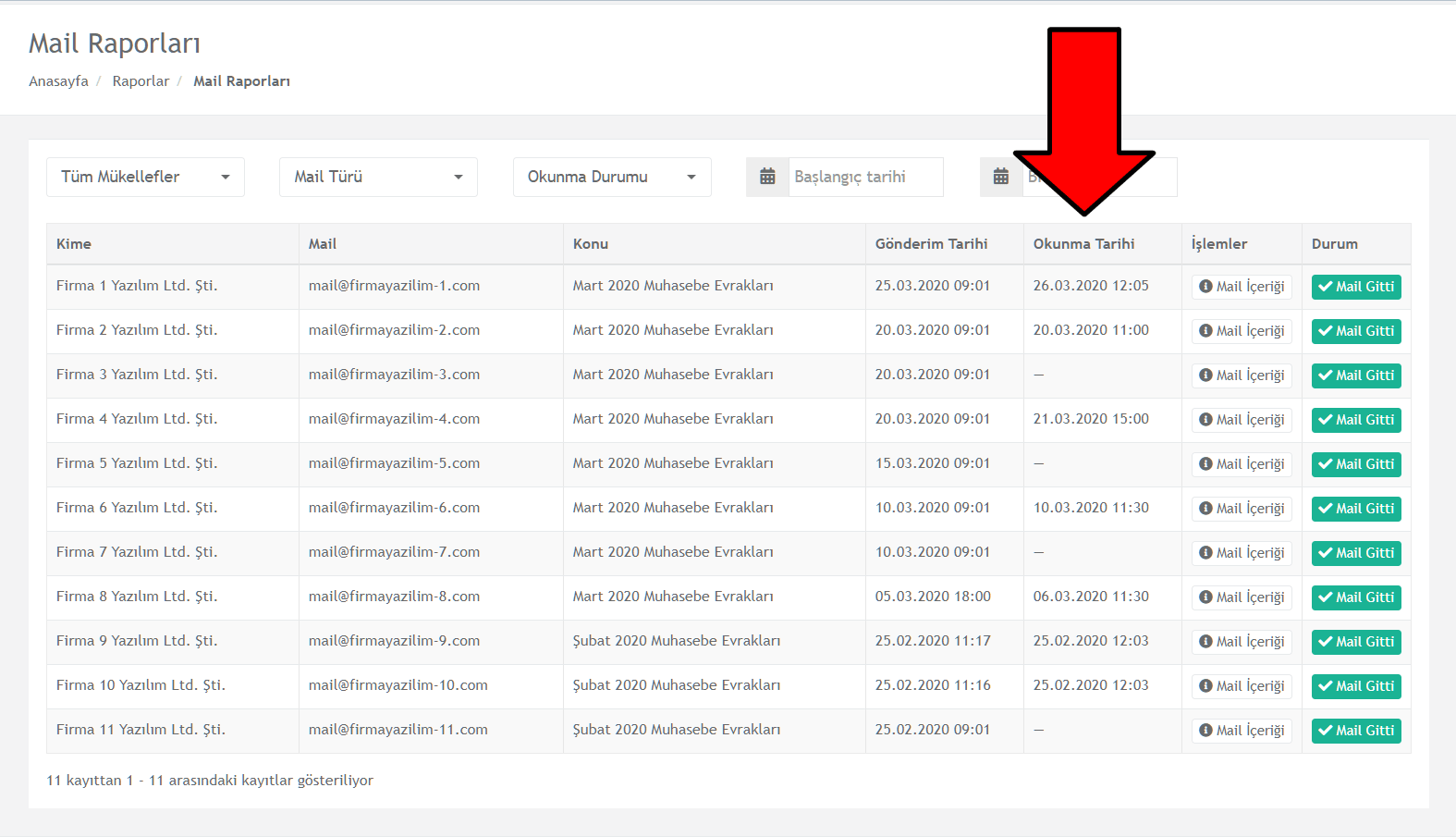Open Mail İçeriği for Firma 9
This screenshot has height=837, width=1456.
1242,642
